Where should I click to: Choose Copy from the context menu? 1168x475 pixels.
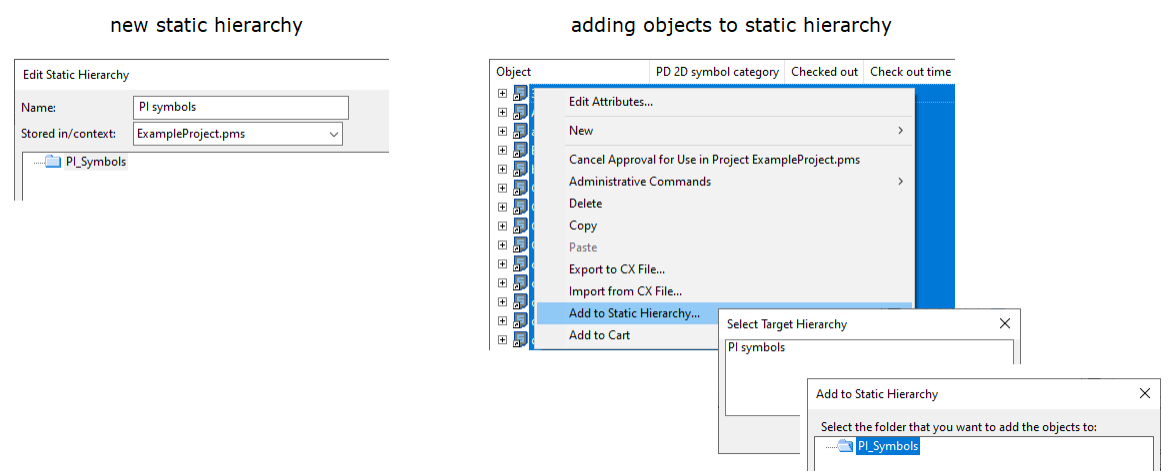coord(583,225)
